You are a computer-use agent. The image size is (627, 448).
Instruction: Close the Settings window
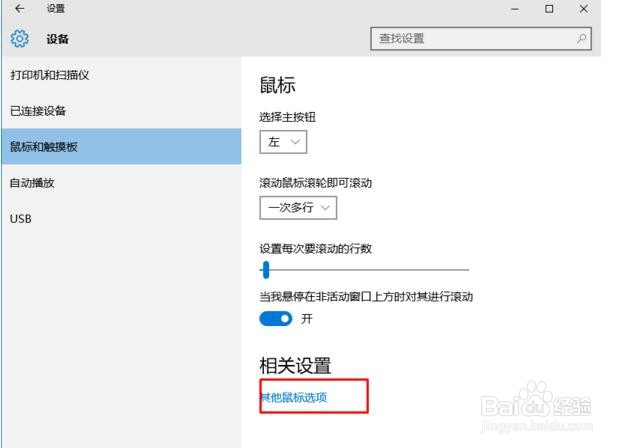(x=583, y=9)
